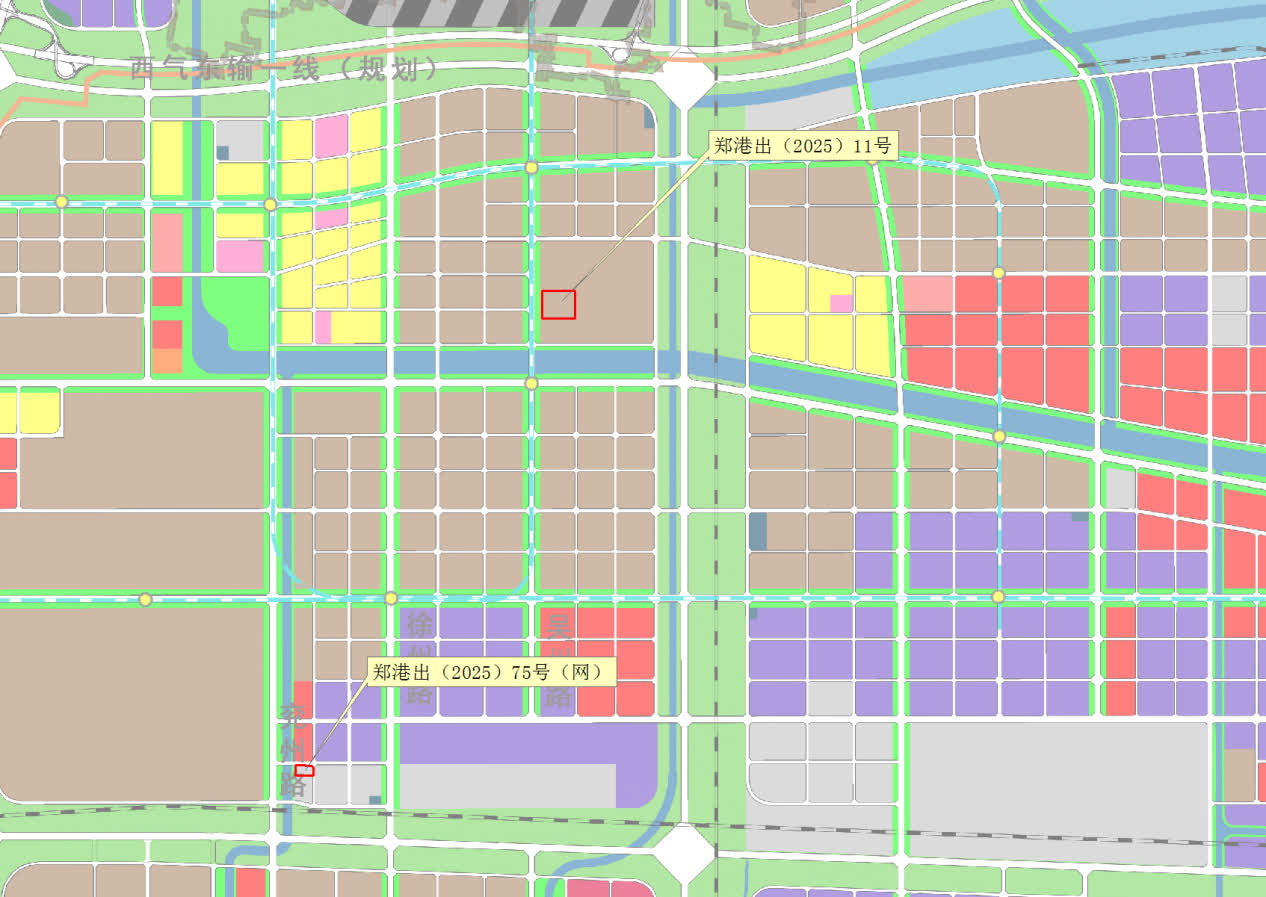Pick the small pink square inside yellow block
This screenshot has width=1266, height=897.
841,303
